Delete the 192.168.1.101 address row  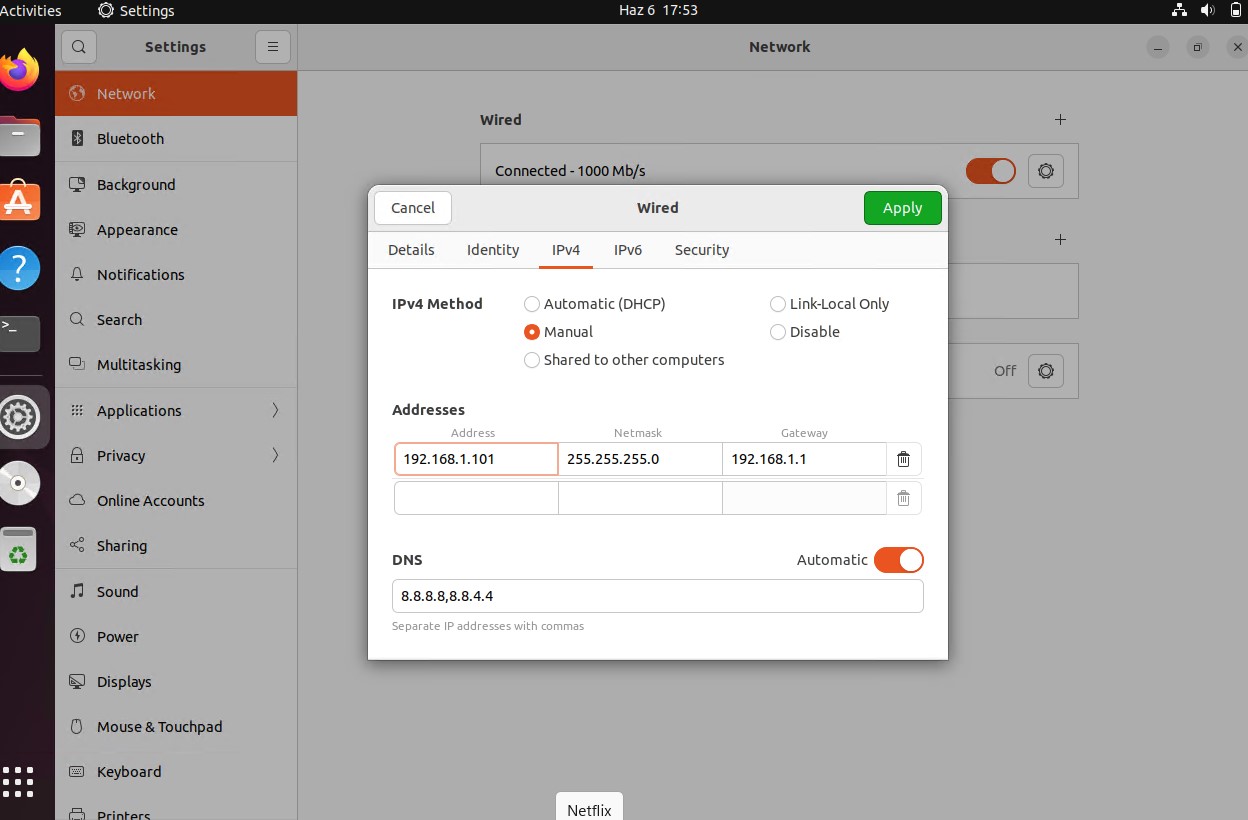click(x=903, y=459)
